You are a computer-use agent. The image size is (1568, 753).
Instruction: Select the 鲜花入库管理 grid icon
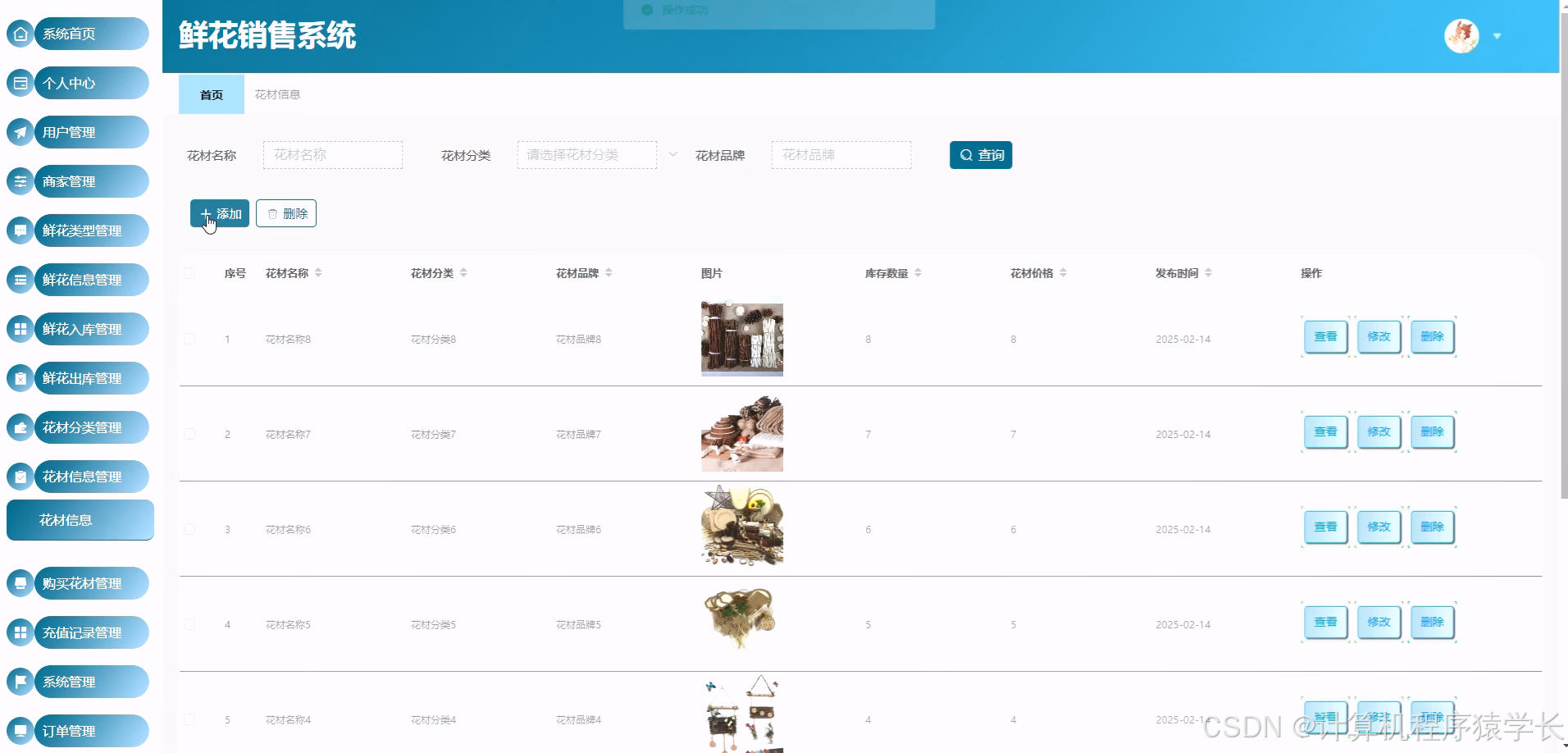20,329
